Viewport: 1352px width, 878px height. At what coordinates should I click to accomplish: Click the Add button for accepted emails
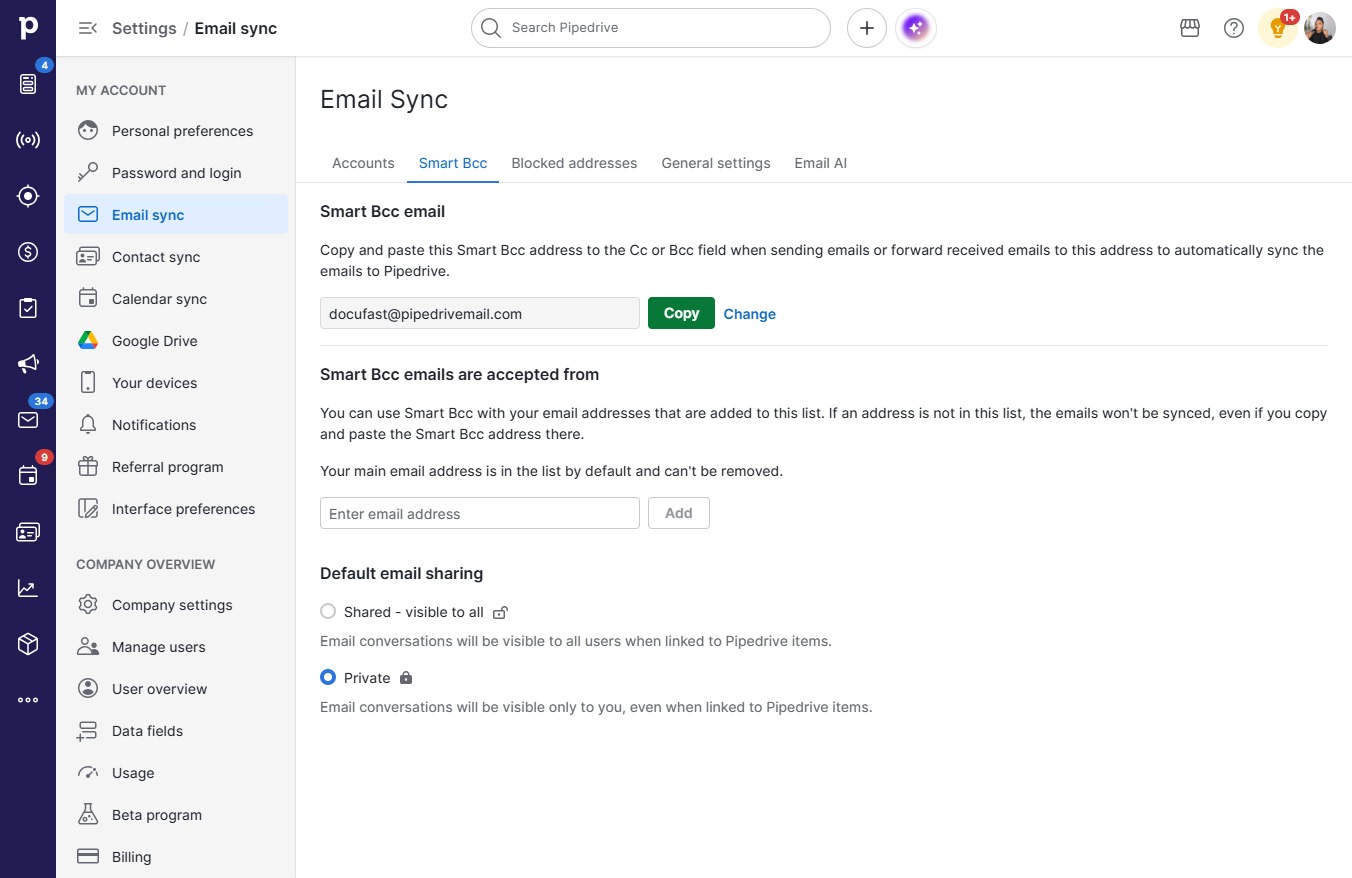[679, 513]
